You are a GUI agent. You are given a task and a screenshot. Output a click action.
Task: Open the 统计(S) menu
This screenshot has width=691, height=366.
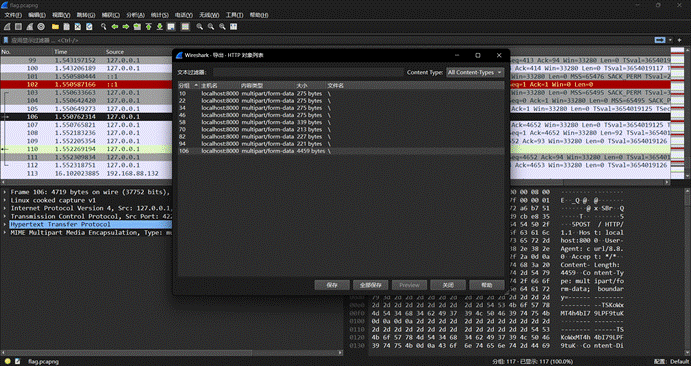pos(160,15)
